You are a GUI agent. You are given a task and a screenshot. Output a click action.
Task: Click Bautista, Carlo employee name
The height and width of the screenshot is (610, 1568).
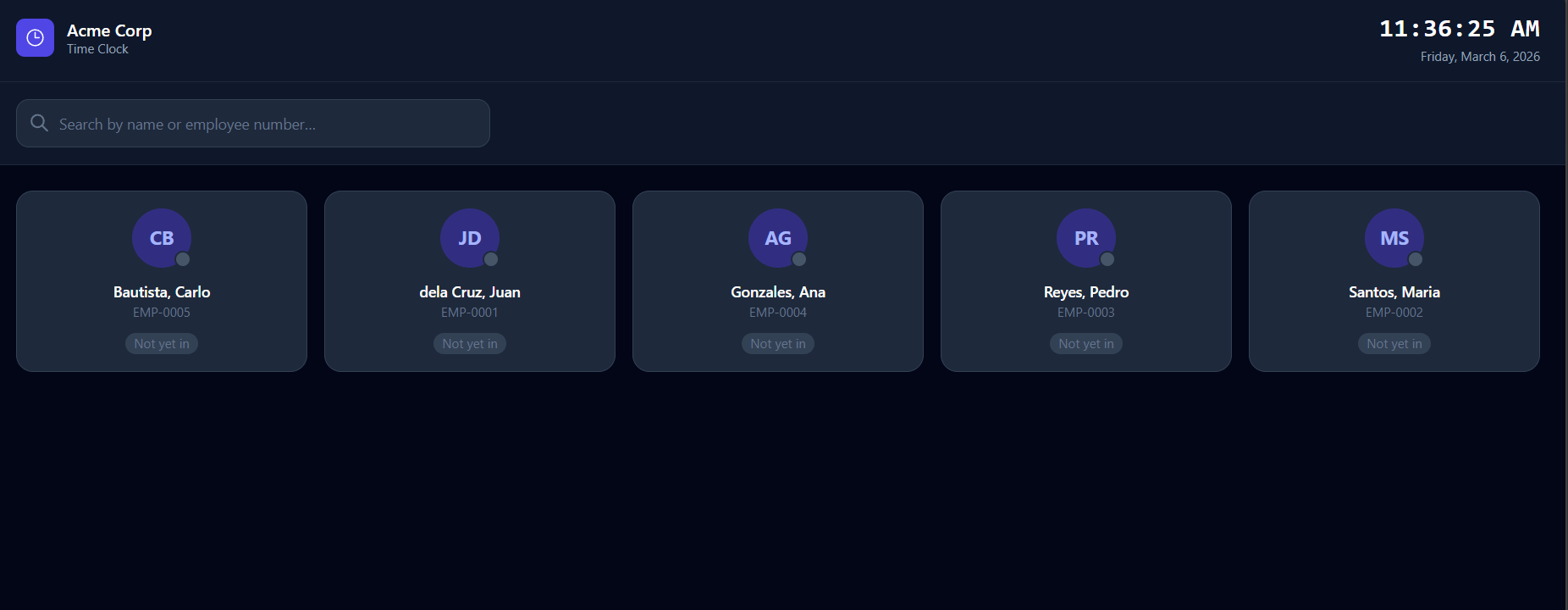[162, 291]
